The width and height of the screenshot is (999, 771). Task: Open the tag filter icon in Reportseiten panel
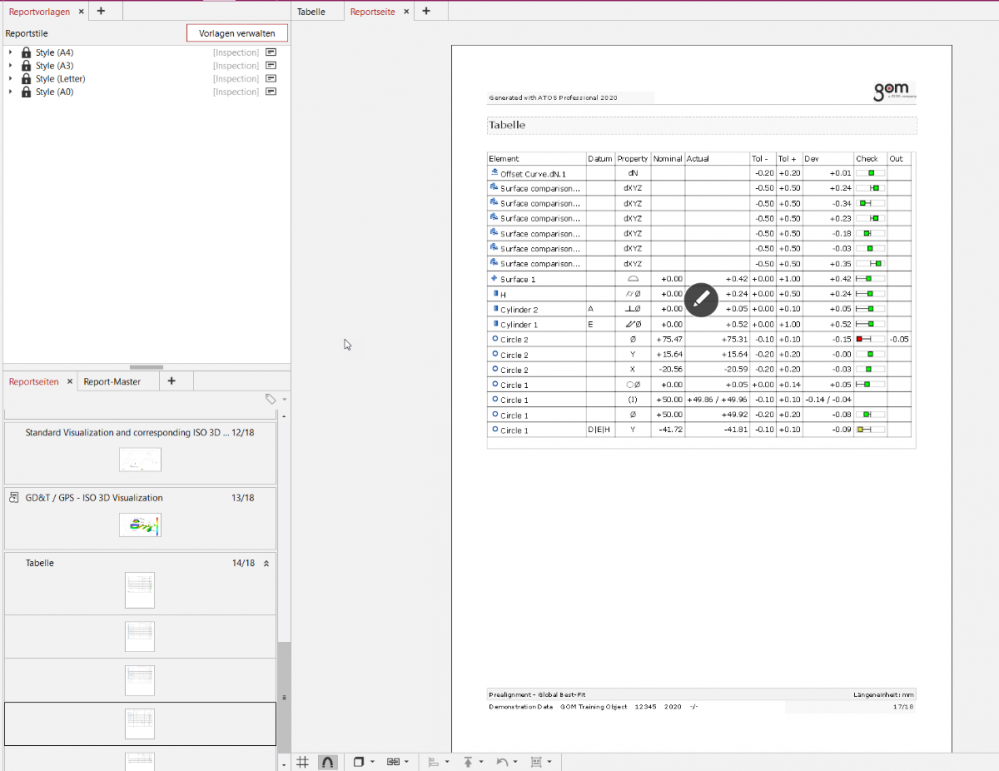270,399
